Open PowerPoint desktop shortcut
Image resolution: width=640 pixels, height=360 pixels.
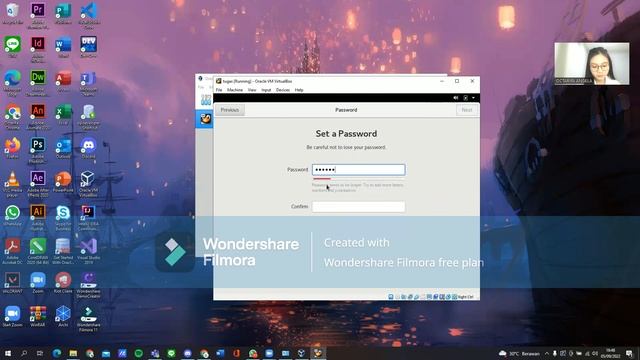point(63,181)
